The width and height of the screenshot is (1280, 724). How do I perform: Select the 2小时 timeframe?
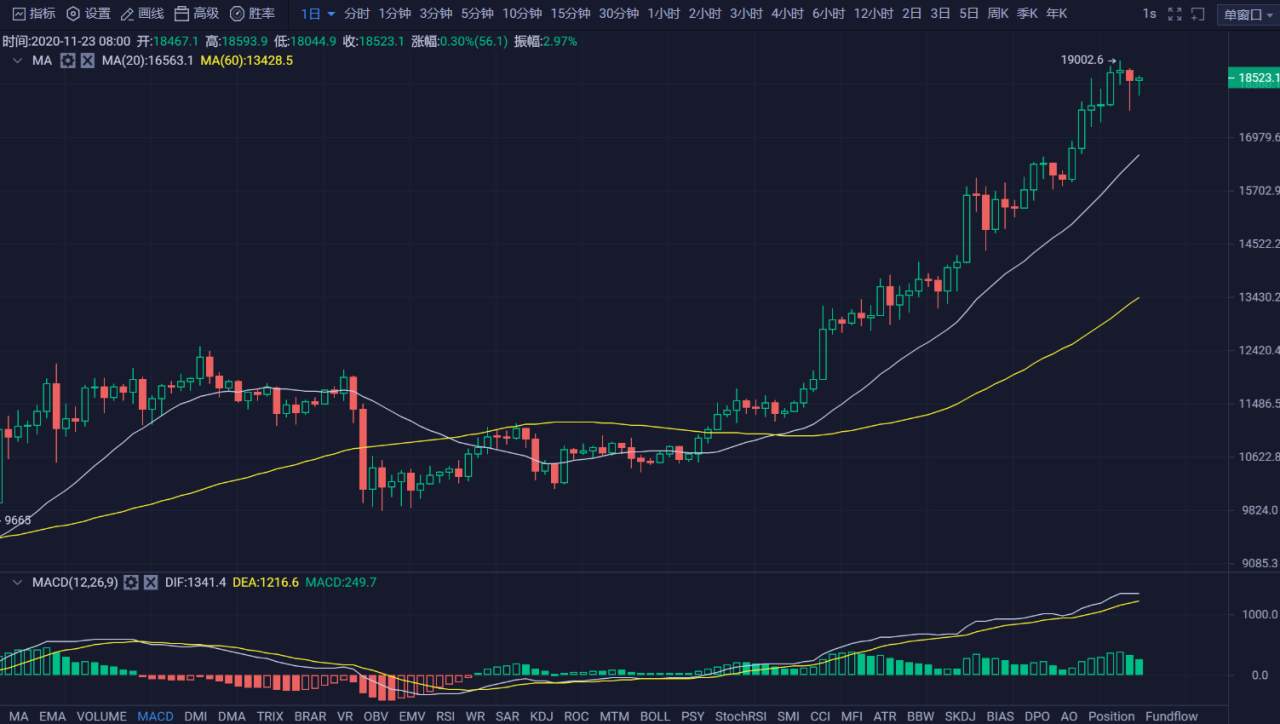click(x=705, y=14)
